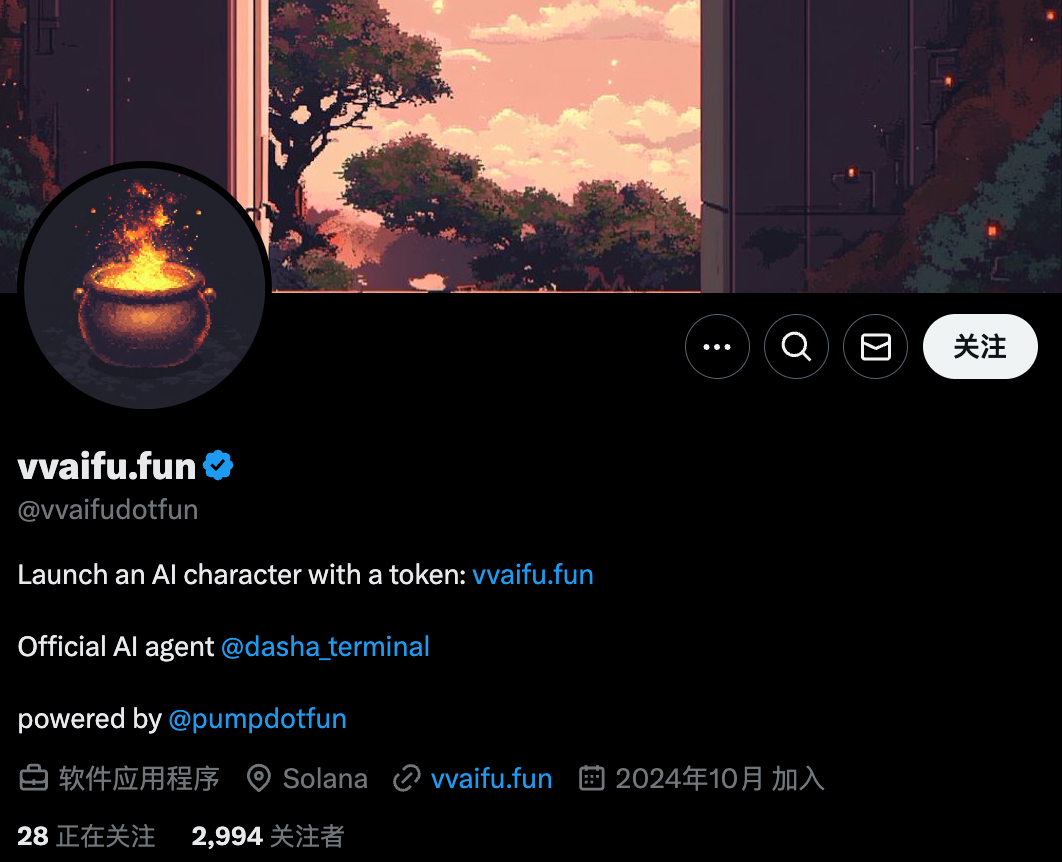The image size is (1062, 862).
Task: Click the search magnifier icon on profile
Action: point(796,347)
